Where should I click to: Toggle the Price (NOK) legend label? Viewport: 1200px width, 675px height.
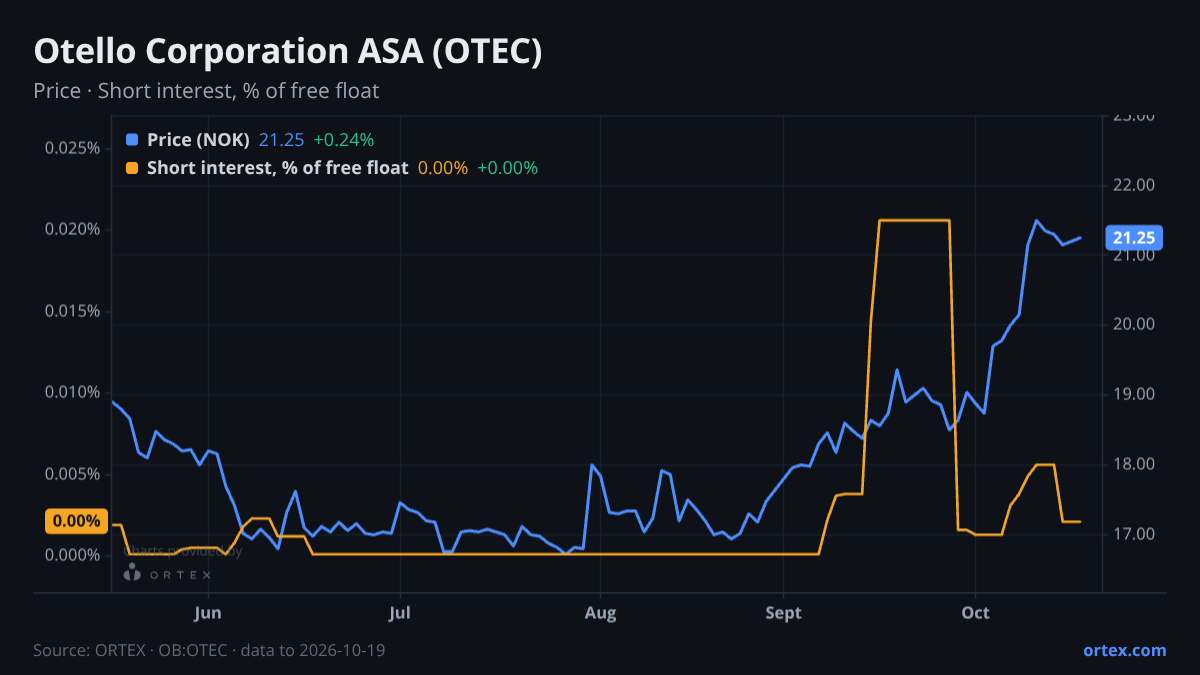coord(198,140)
